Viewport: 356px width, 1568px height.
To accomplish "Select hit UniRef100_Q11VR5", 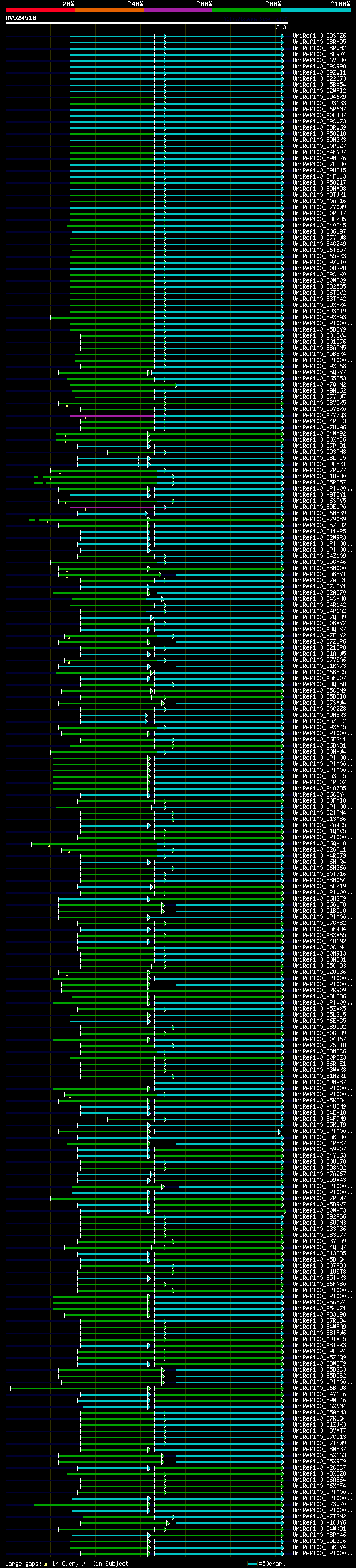I will point(319,531).
